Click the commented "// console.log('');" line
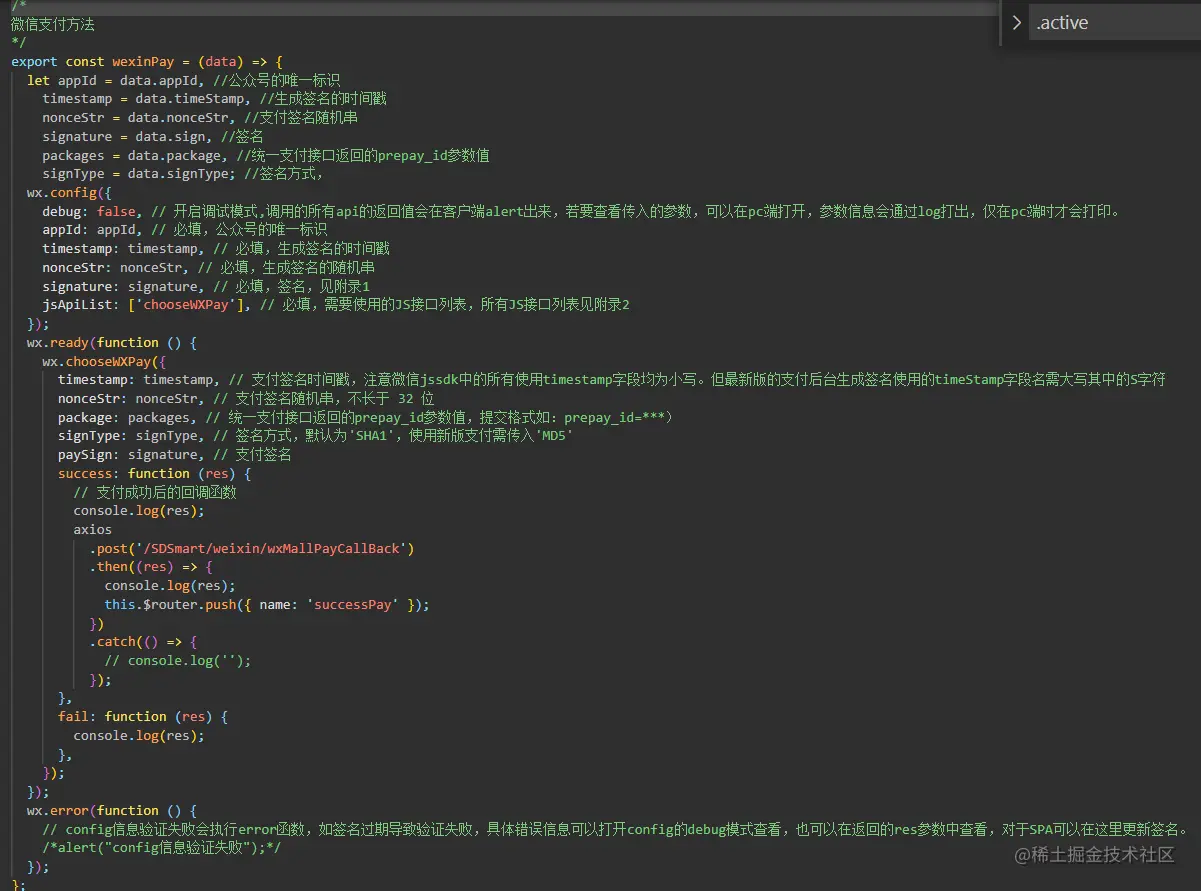Screen dimensions: 1201x891 pyautogui.click(x=178, y=661)
